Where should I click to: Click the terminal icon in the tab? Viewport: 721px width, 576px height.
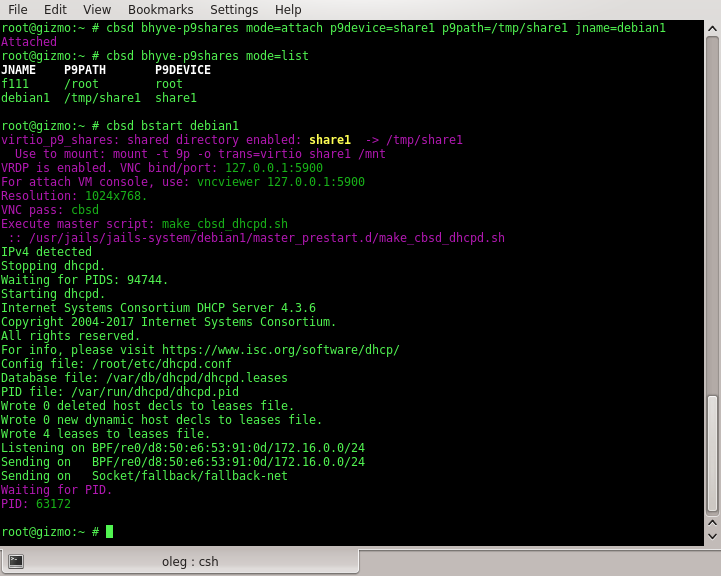(x=16, y=561)
